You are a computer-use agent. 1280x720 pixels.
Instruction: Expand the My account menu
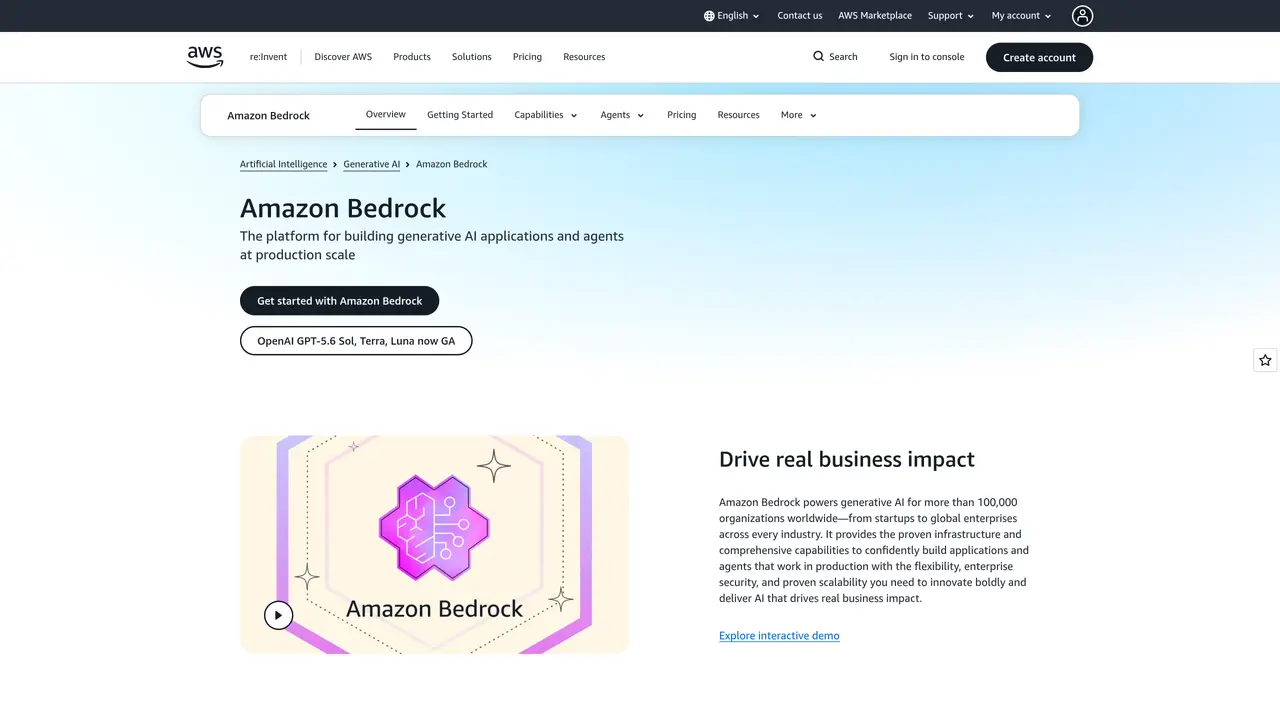click(x=1021, y=16)
